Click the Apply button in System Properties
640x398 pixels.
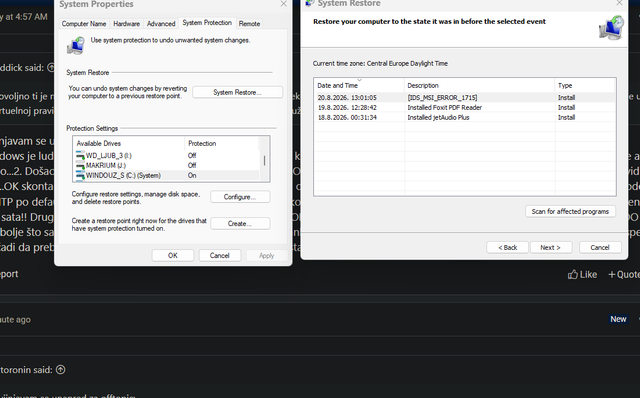click(x=267, y=256)
